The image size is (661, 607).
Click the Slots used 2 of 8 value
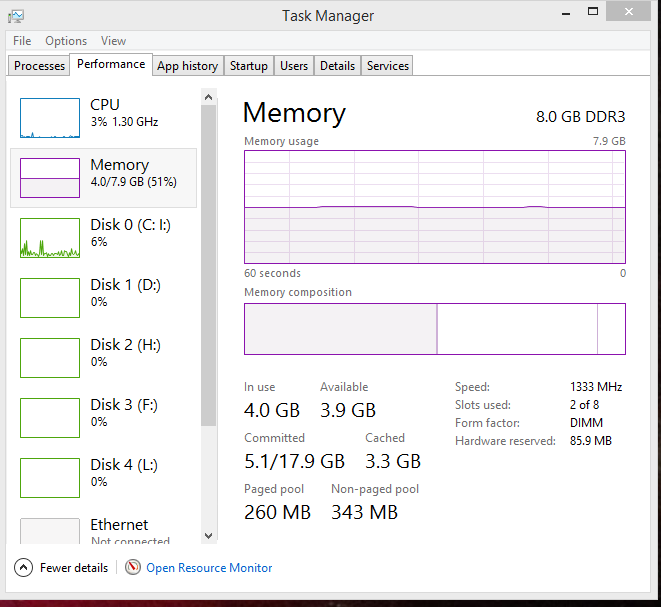click(x=584, y=405)
